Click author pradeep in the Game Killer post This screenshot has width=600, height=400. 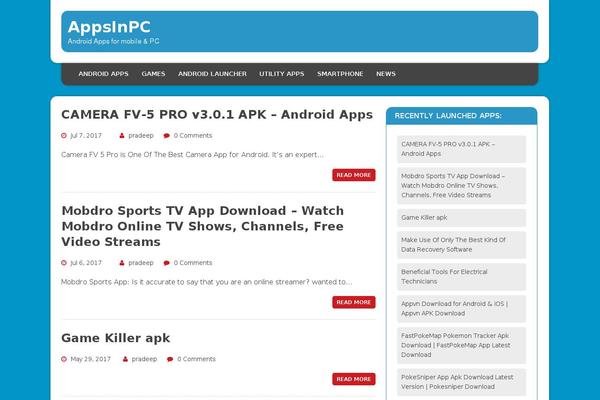144,359
